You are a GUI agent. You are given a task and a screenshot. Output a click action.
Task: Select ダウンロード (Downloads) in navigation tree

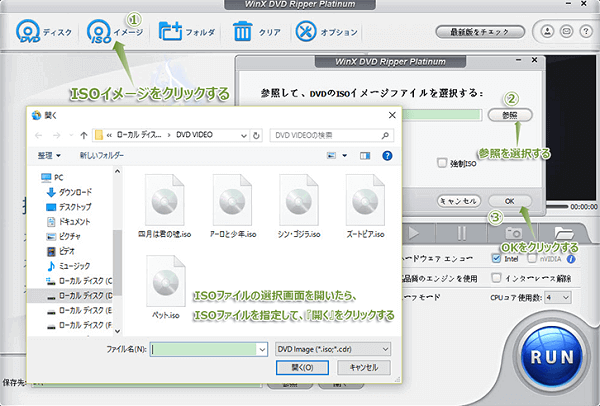click(69, 192)
